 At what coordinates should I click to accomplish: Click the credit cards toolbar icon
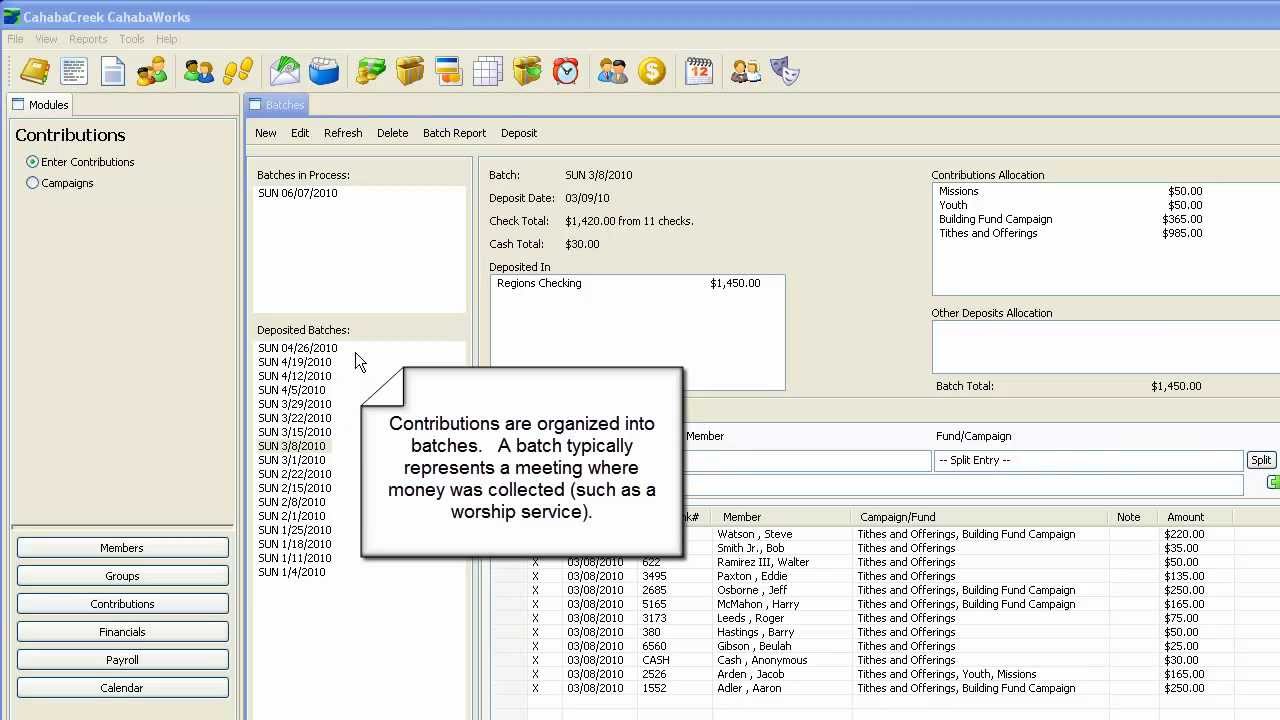[x=448, y=71]
